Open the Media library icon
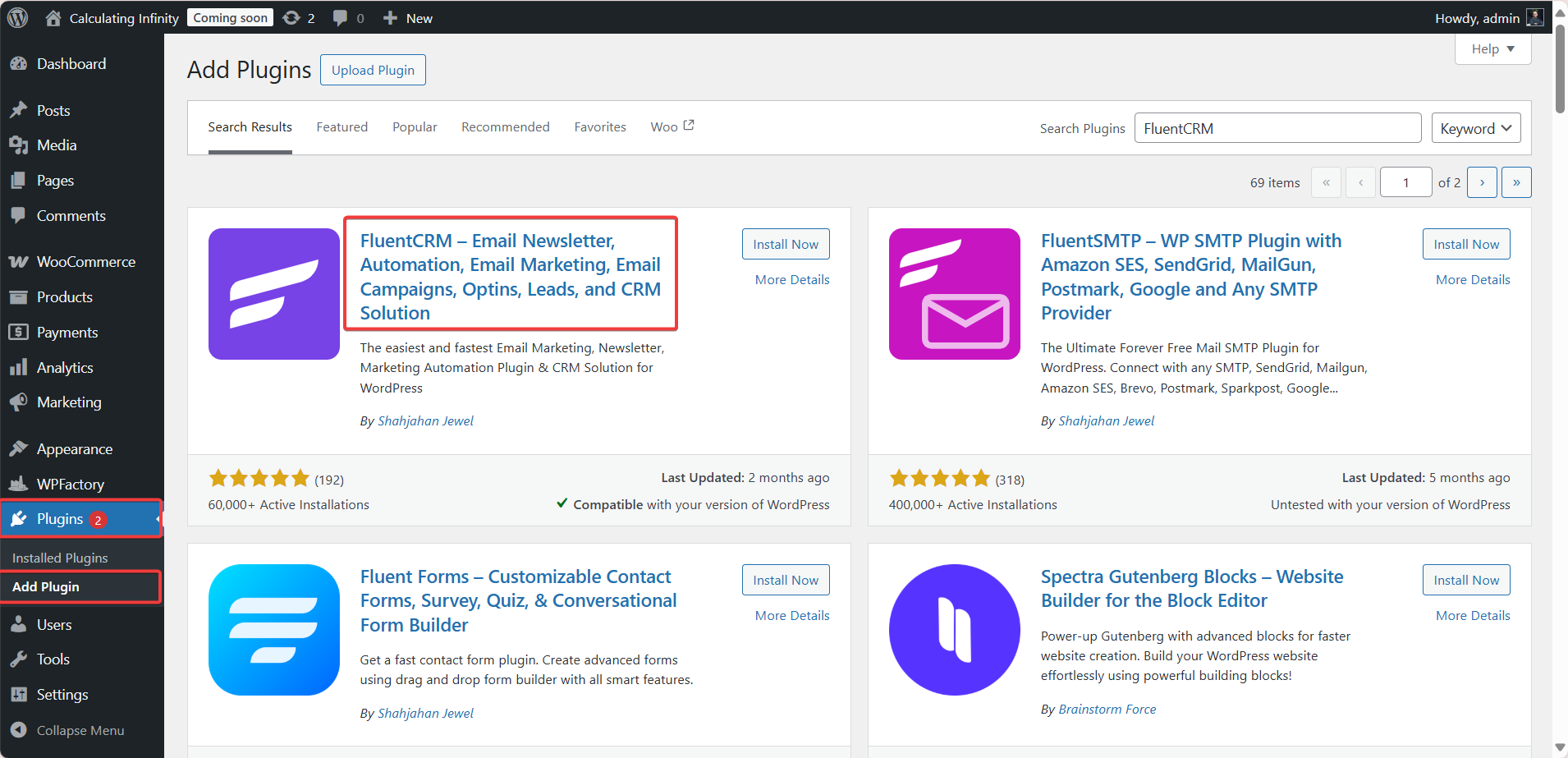 click(x=20, y=145)
